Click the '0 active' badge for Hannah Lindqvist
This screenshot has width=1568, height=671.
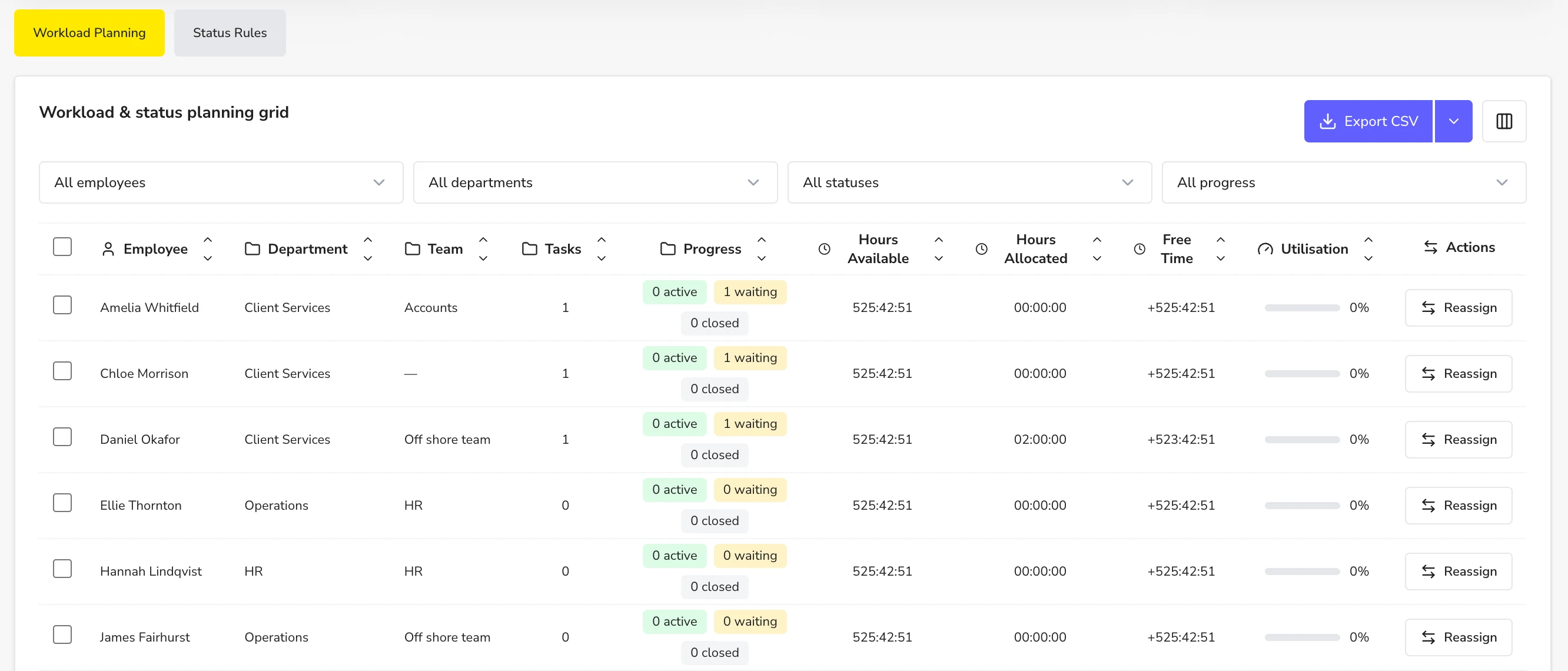pos(675,555)
